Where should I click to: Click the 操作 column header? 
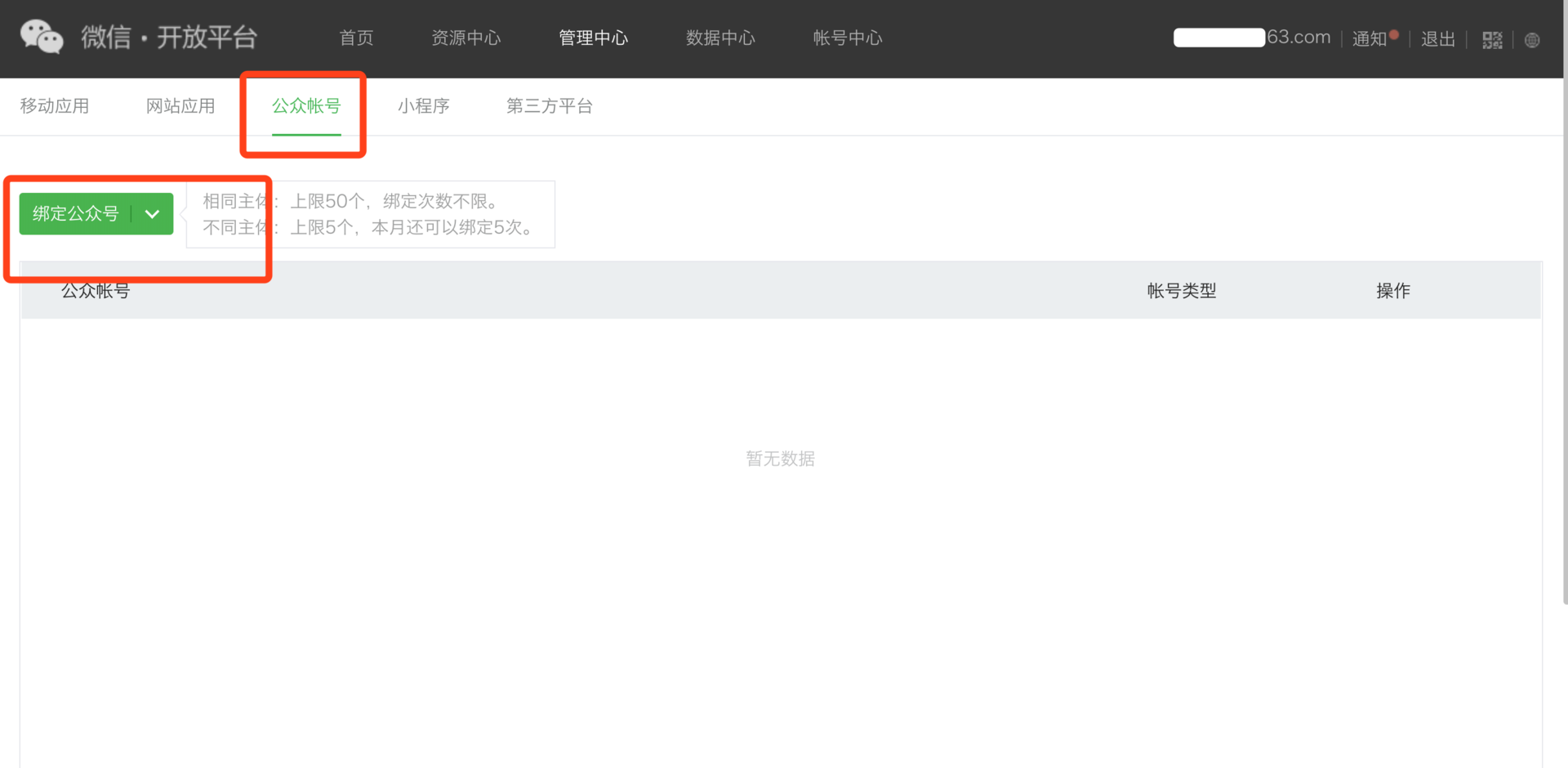pyautogui.click(x=1393, y=291)
